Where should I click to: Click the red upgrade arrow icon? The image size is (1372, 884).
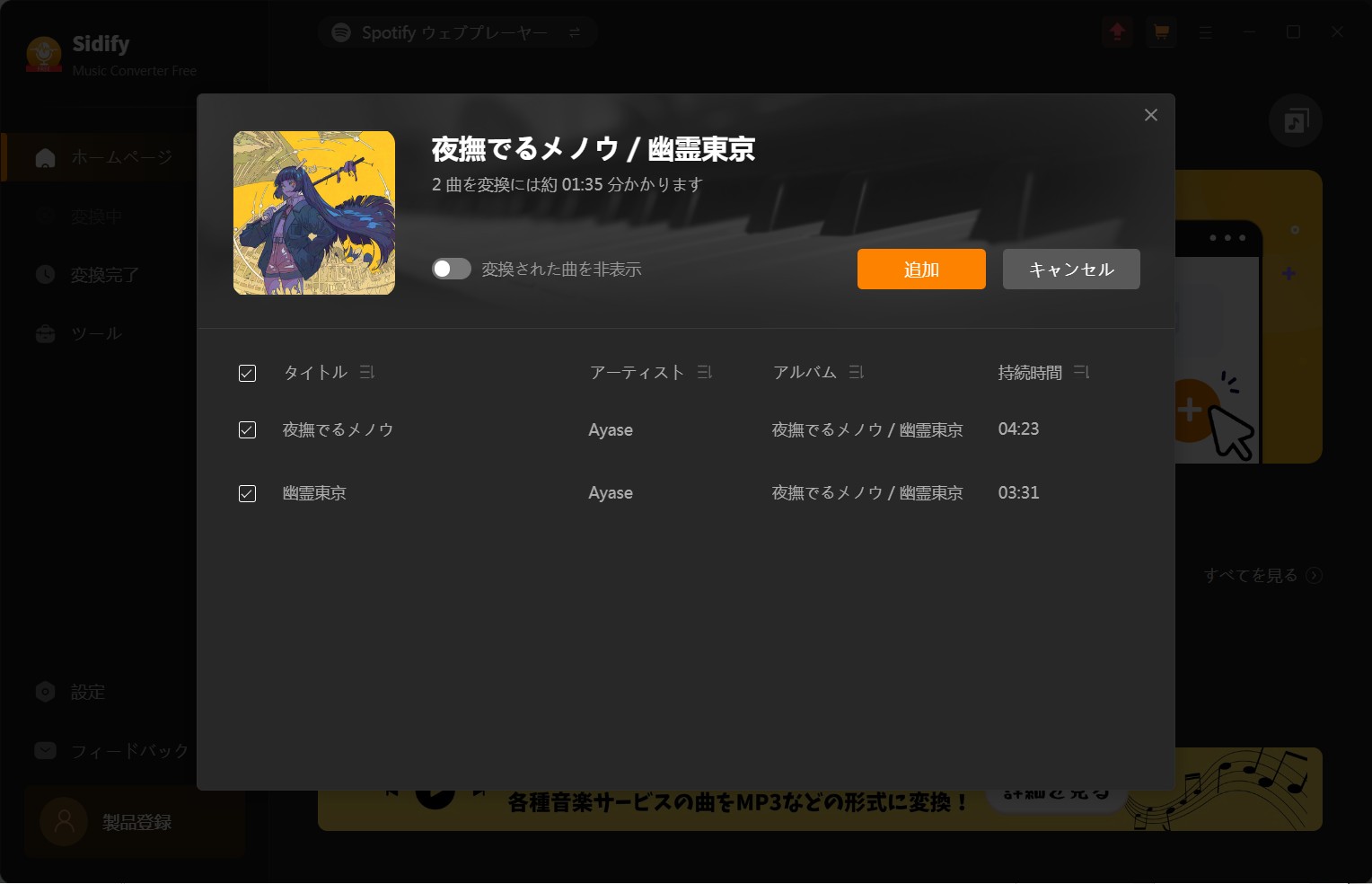[1117, 32]
